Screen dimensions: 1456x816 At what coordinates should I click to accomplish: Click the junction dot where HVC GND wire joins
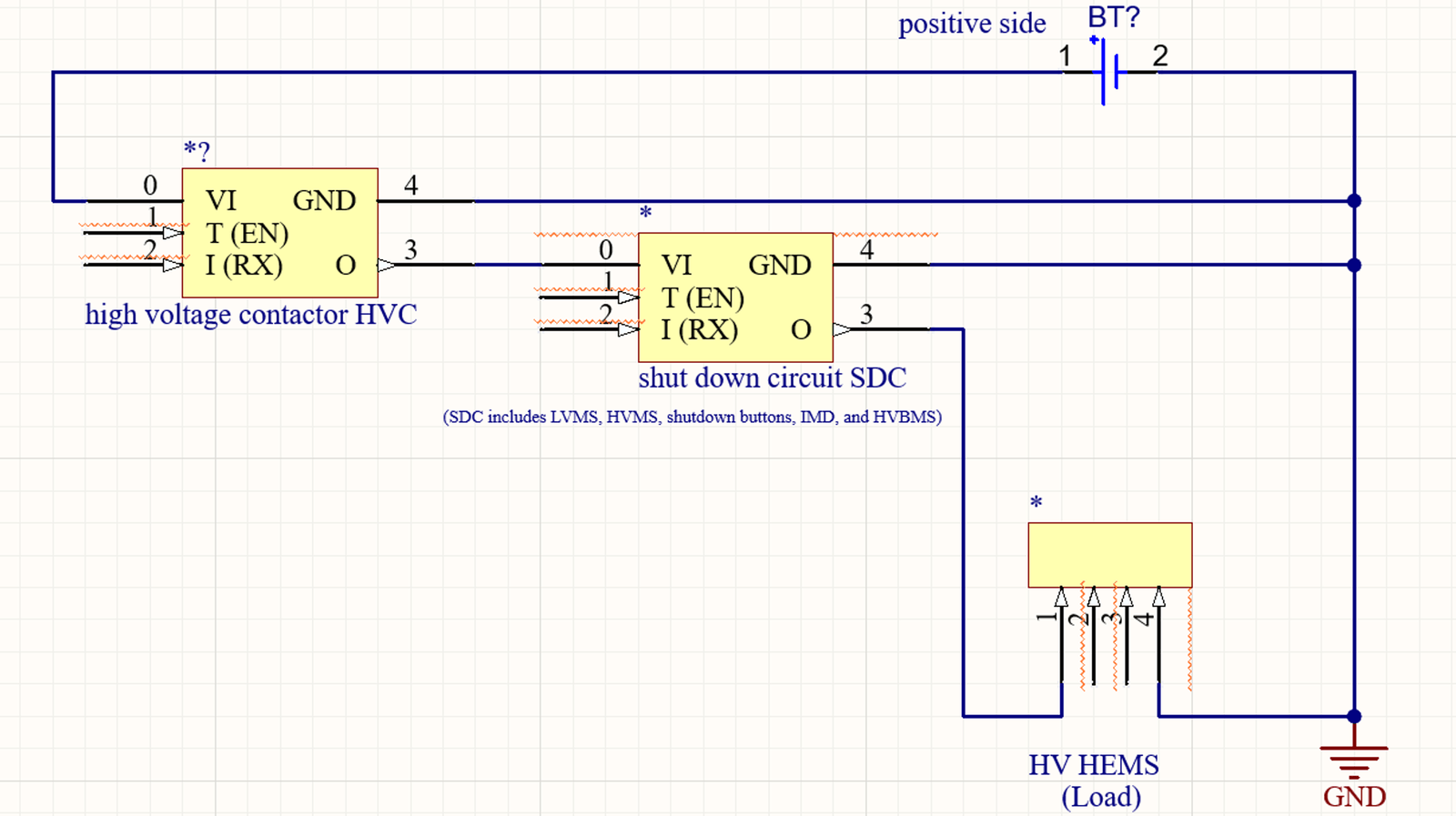click(1354, 200)
